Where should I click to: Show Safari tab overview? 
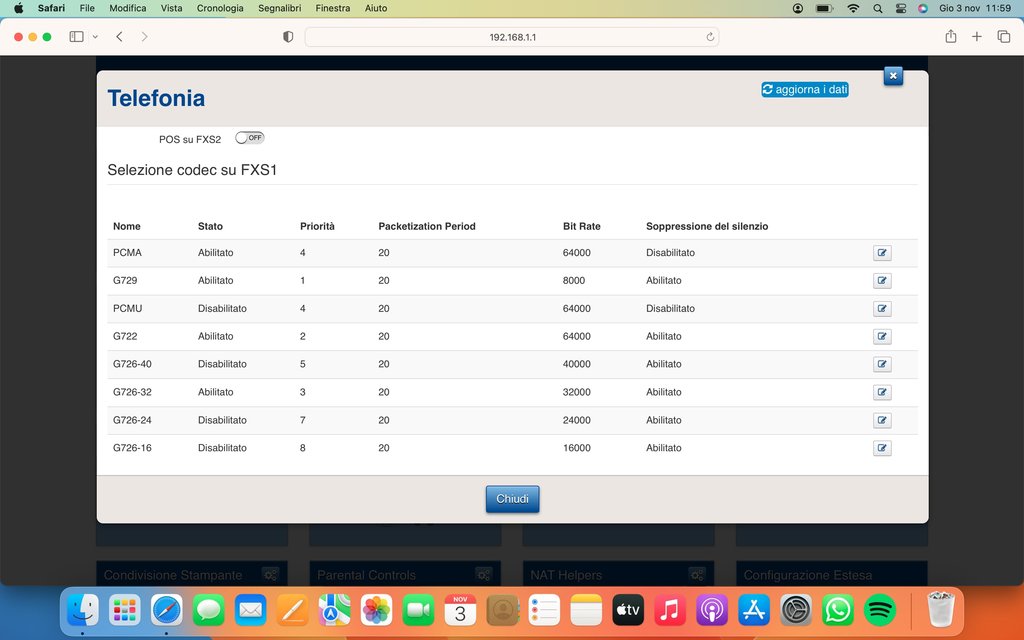[x=1004, y=37]
